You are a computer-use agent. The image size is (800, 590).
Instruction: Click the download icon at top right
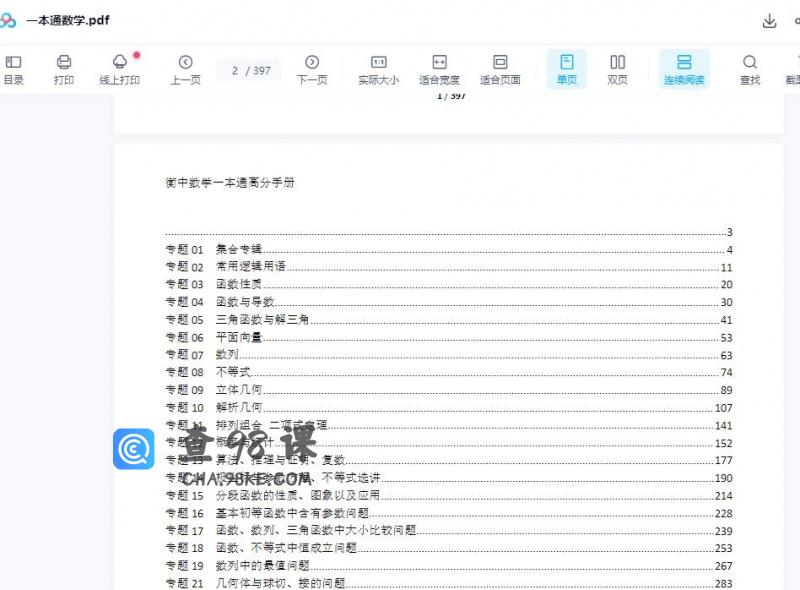(768, 20)
